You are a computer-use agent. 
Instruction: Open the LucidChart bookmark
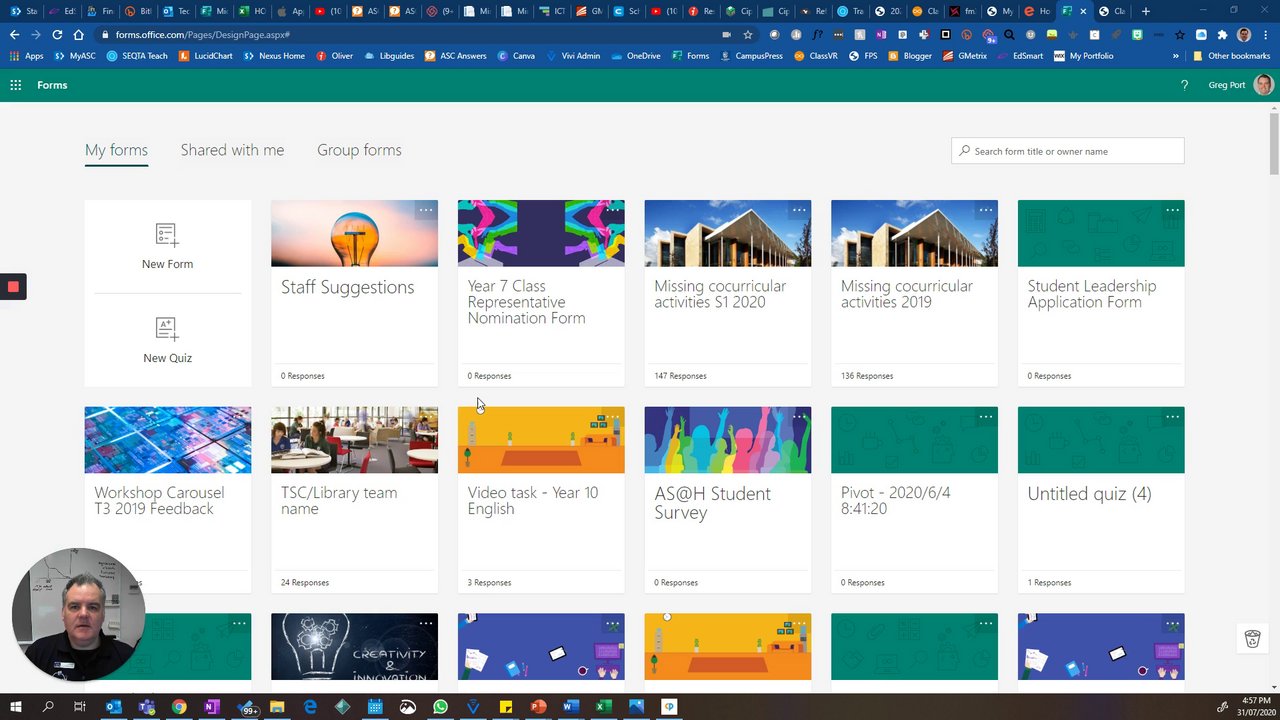pos(205,56)
